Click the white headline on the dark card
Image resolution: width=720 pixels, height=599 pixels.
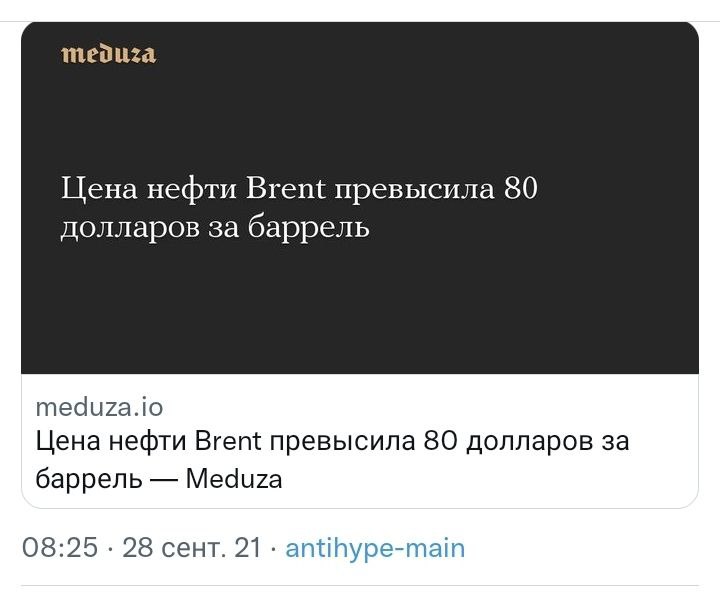[x=299, y=208]
